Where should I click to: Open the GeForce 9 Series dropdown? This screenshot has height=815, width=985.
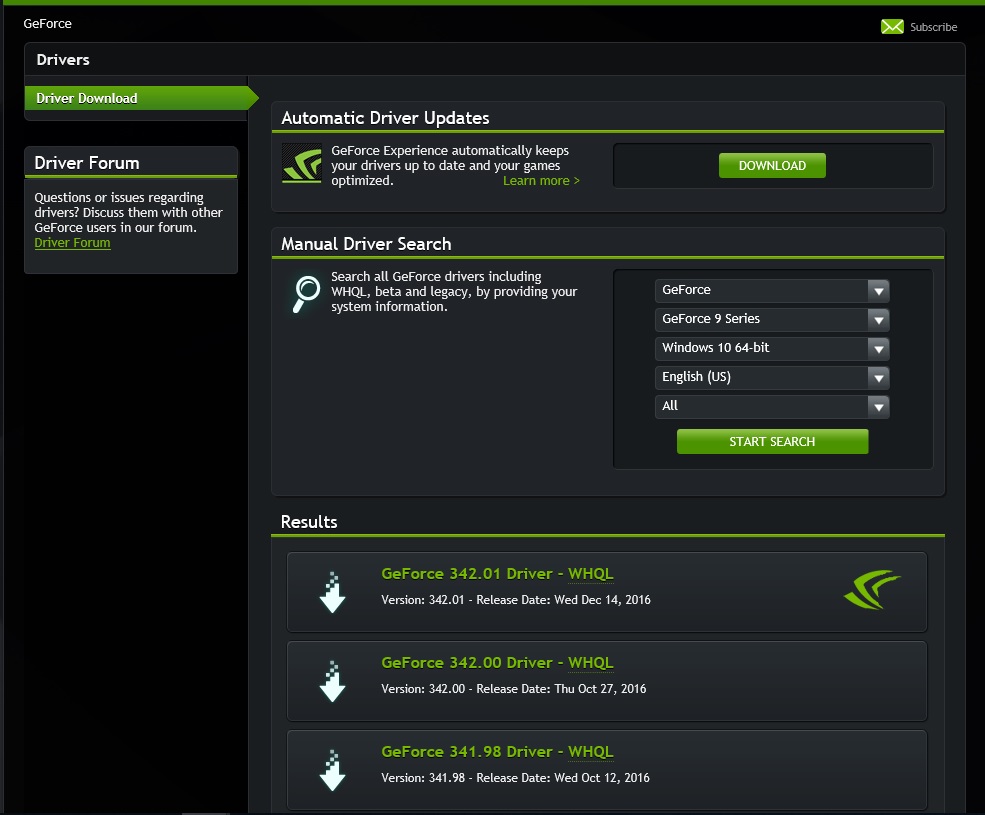[x=772, y=319]
